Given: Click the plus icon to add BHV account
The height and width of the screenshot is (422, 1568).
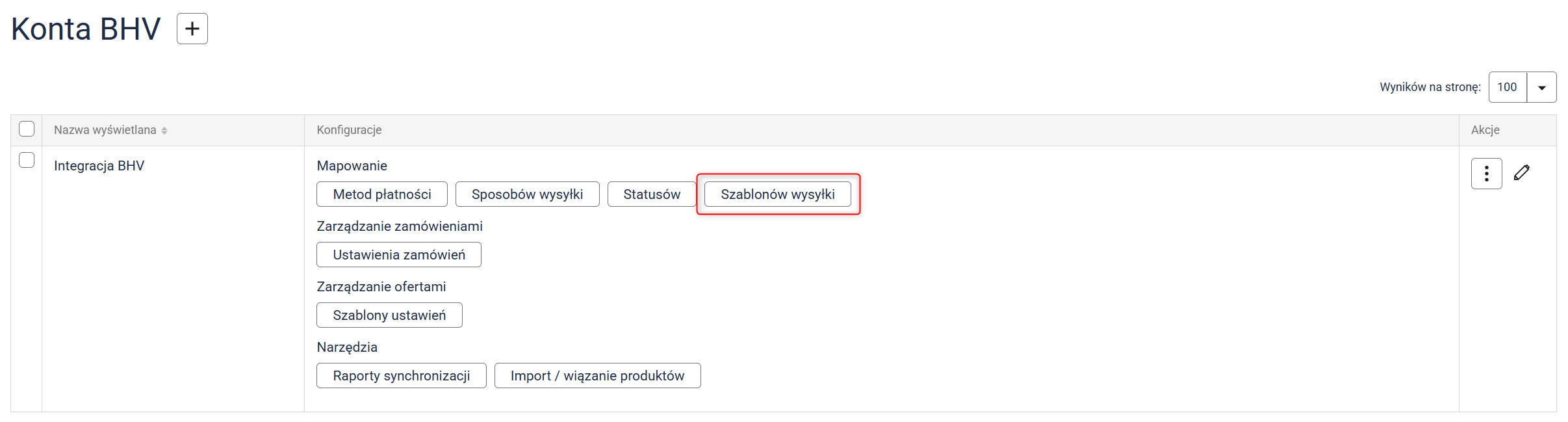Looking at the screenshot, I should pos(192,29).
